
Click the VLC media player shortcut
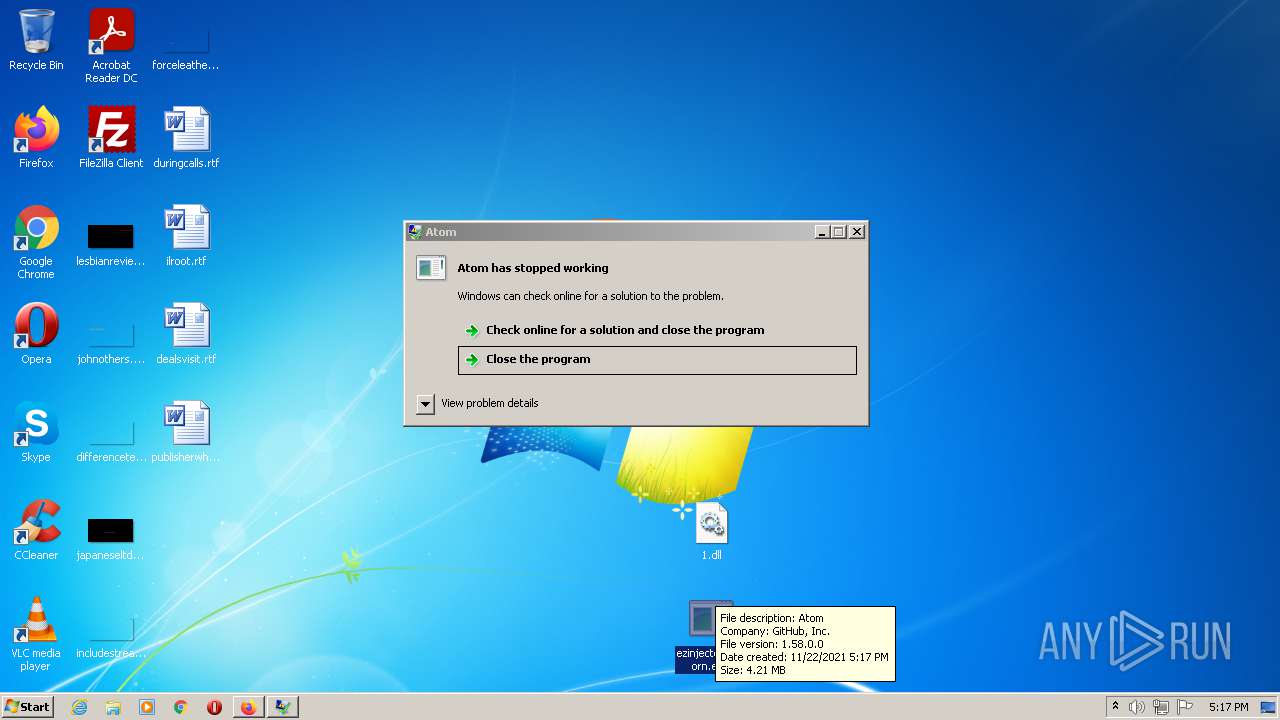tap(36, 634)
